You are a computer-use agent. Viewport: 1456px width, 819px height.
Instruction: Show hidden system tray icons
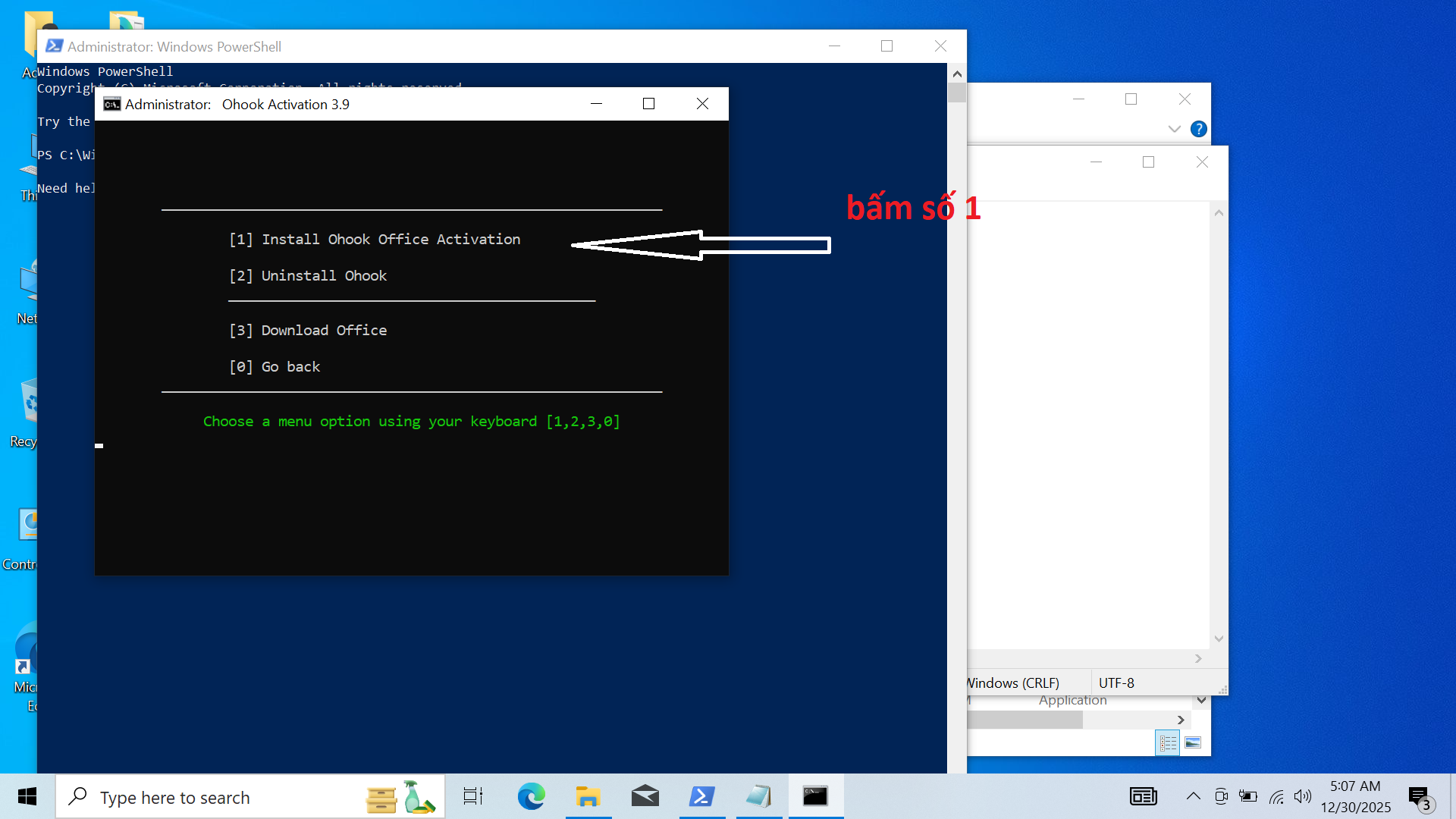(1193, 796)
